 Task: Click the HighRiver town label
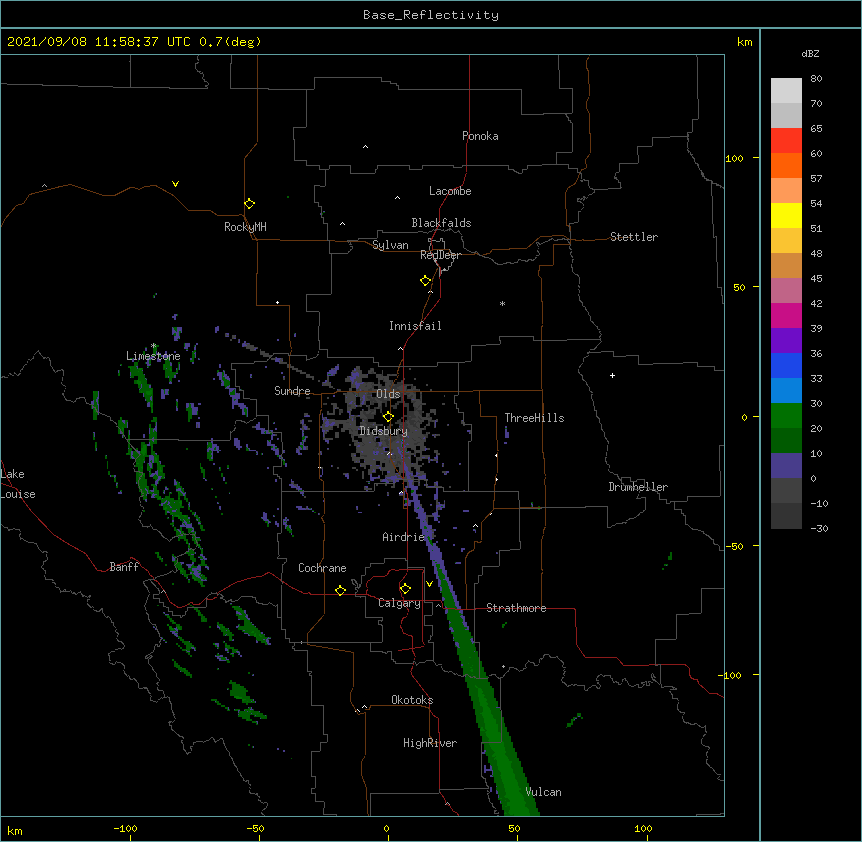click(x=430, y=743)
